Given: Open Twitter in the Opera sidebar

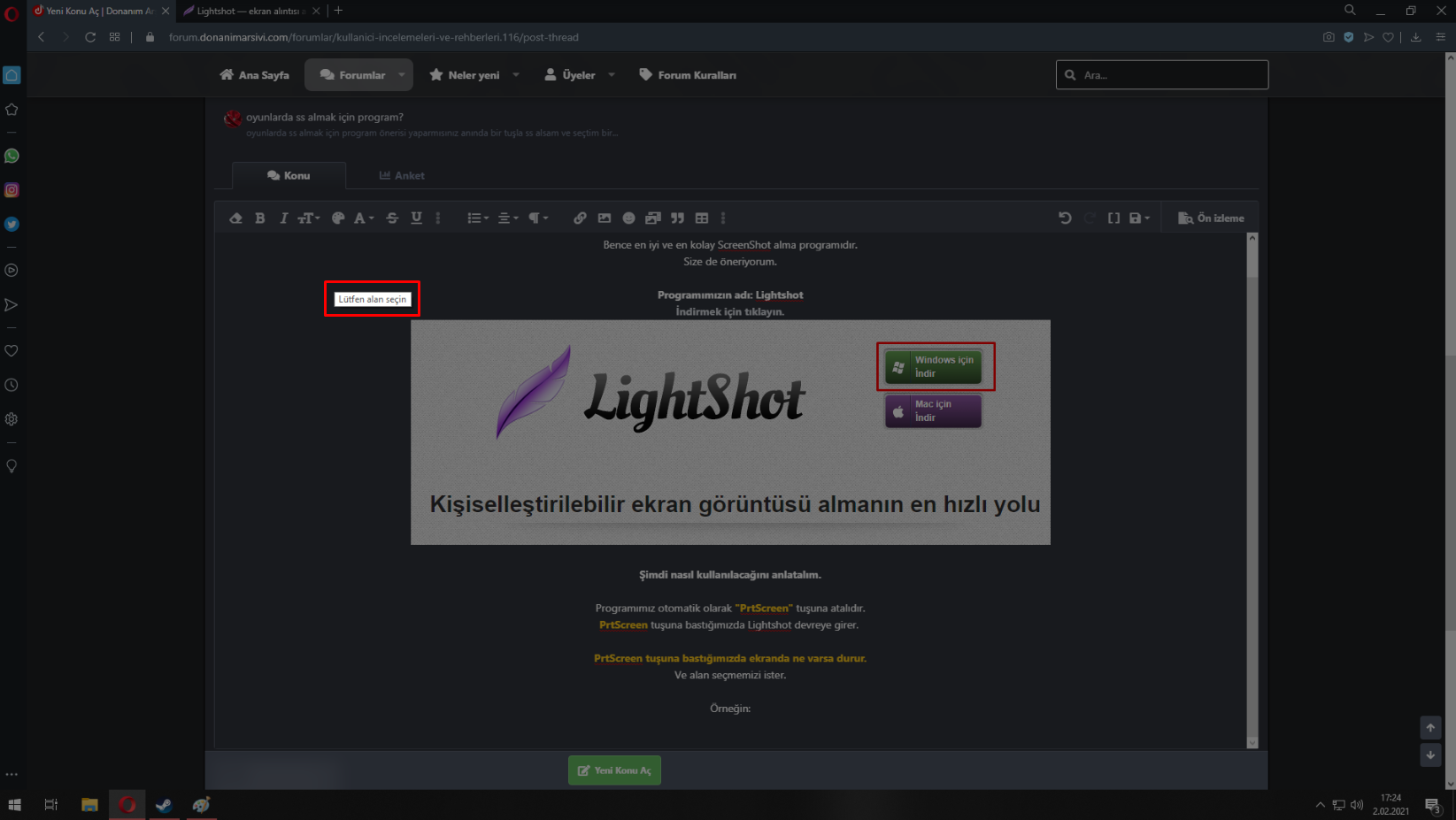Looking at the screenshot, I should click(x=12, y=225).
